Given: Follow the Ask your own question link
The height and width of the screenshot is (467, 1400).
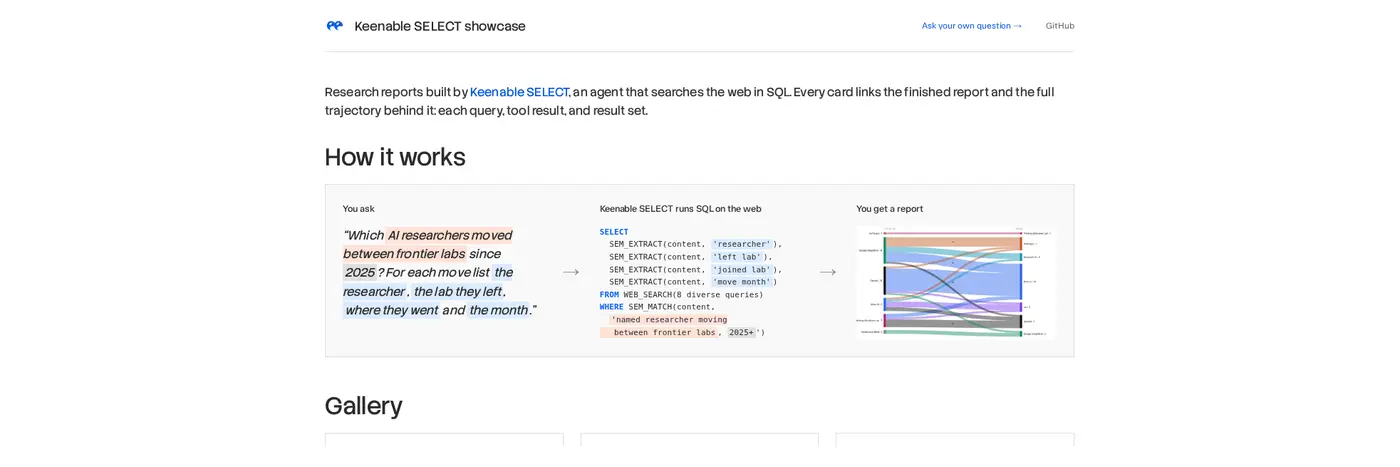Looking at the screenshot, I should [x=971, y=26].
